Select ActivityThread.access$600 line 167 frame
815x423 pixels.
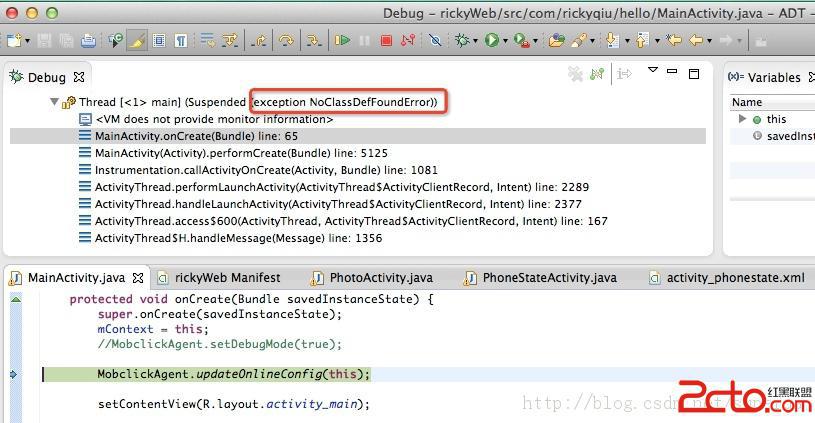[358, 221]
